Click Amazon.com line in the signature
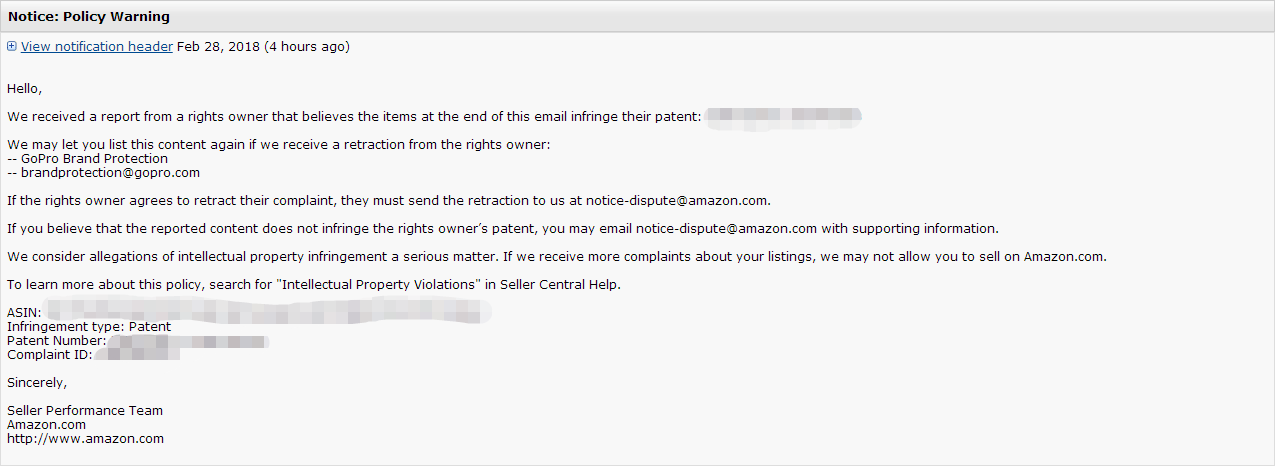Viewport: 1276px width, 467px height. 46,424
